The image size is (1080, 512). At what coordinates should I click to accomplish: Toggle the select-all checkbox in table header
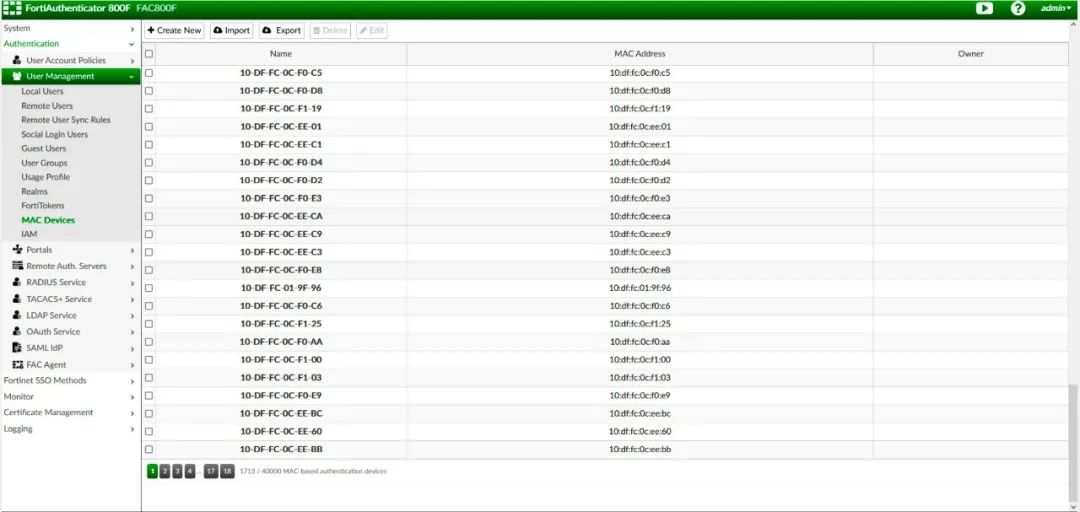point(149,54)
